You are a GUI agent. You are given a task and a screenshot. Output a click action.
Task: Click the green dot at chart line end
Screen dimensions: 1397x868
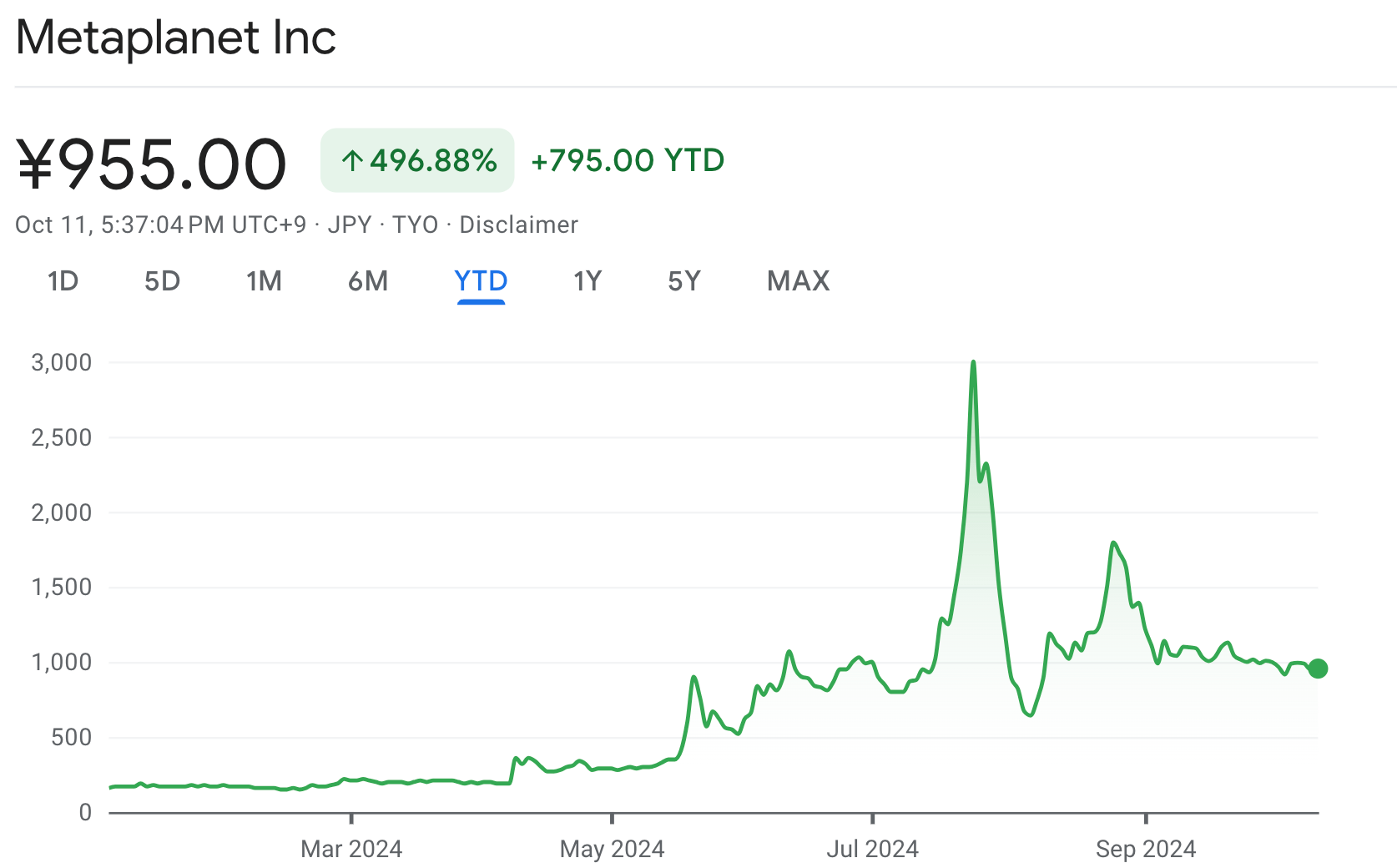pyautogui.click(x=1318, y=669)
